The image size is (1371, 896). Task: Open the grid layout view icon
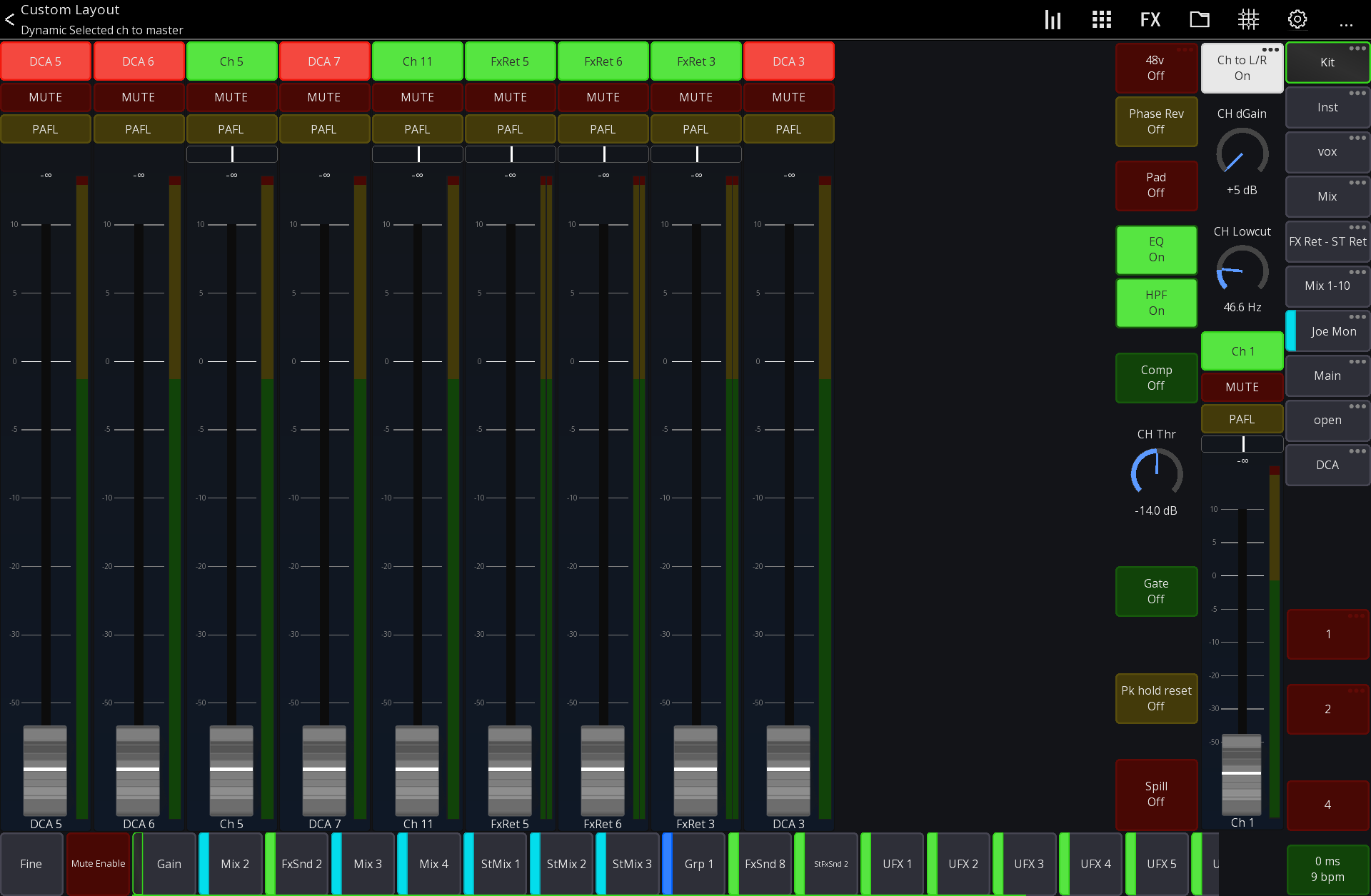[1102, 19]
